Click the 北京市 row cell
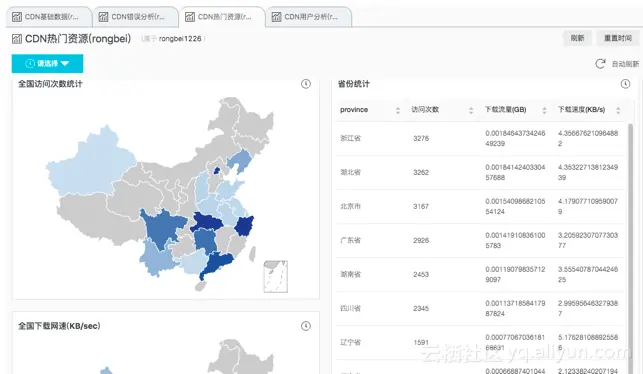 (x=350, y=206)
